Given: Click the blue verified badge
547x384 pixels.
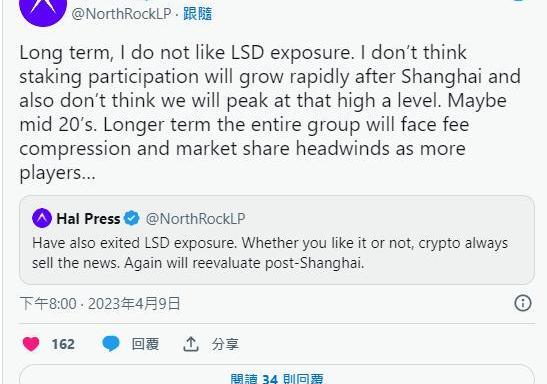Looking at the screenshot, I should (x=132, y=218).
